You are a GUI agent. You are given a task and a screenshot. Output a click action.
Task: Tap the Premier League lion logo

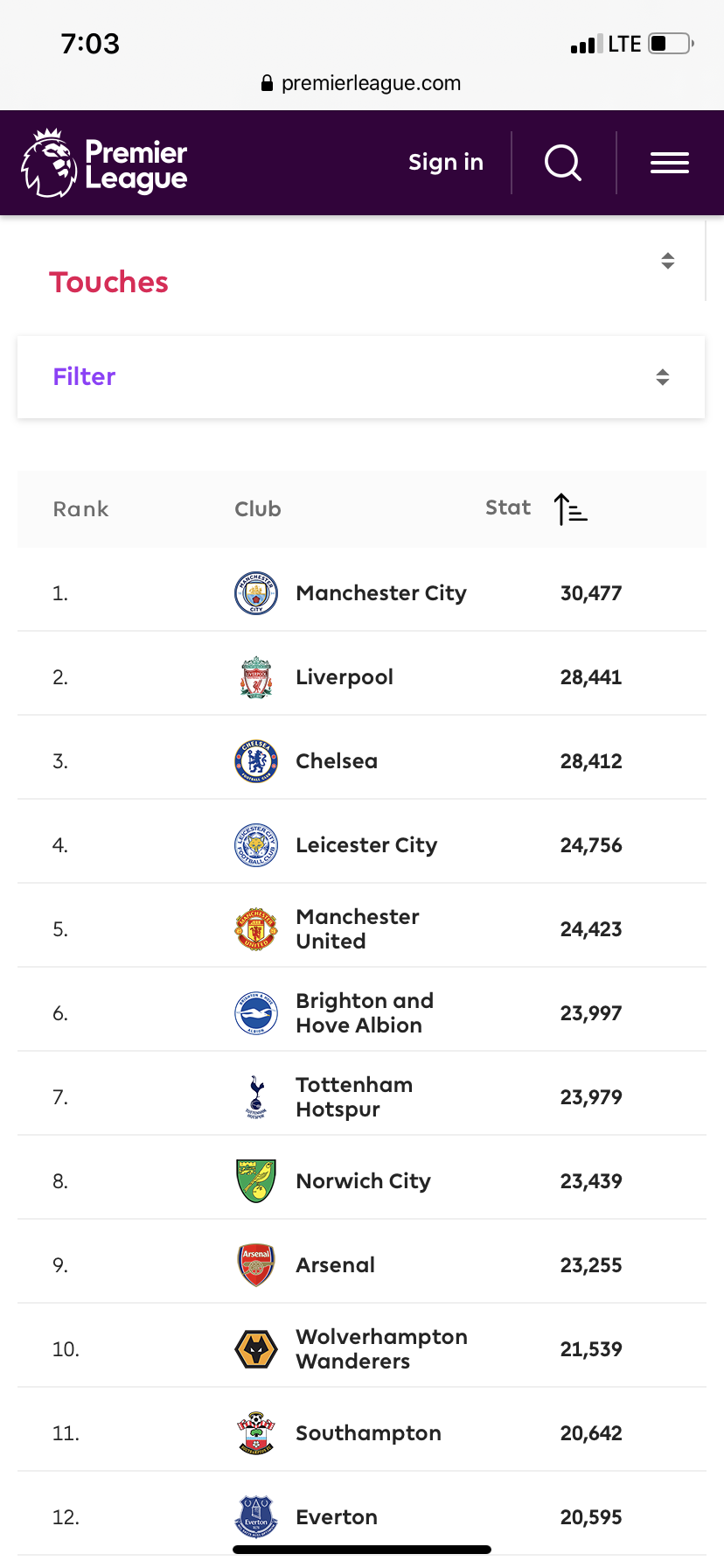49,163
